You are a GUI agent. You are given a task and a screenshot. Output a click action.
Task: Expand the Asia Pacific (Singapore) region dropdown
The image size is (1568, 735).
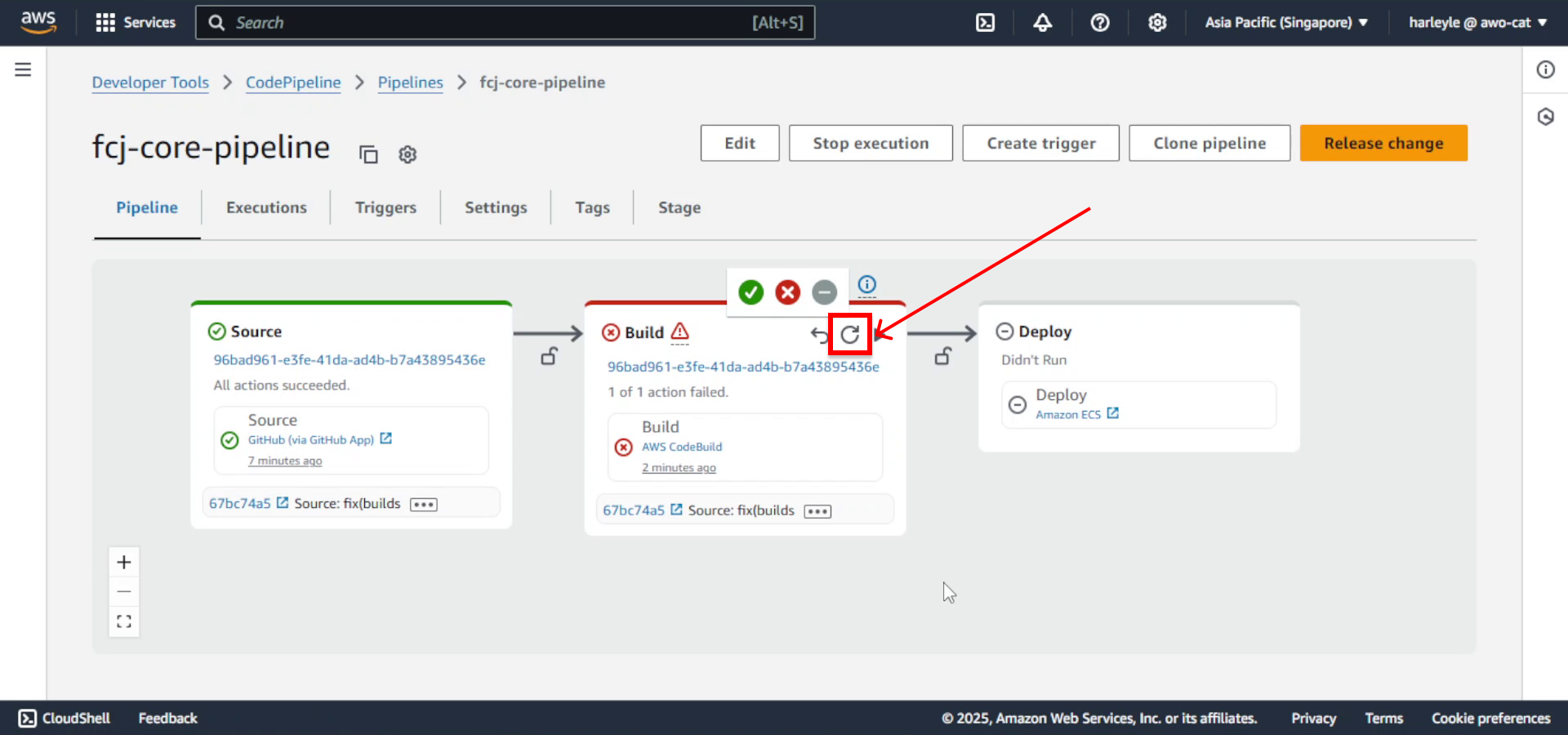(x=1286, y=23)
